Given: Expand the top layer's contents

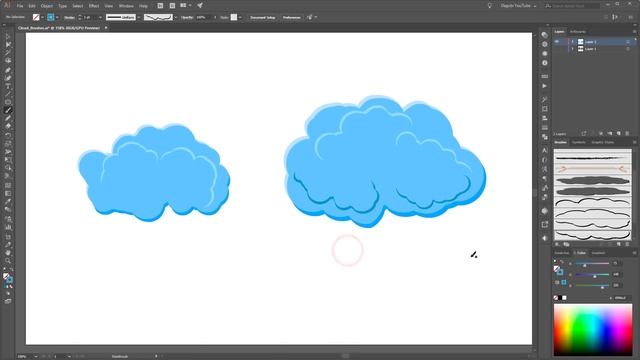Looking at the screenshot, I should pos(572,42).
